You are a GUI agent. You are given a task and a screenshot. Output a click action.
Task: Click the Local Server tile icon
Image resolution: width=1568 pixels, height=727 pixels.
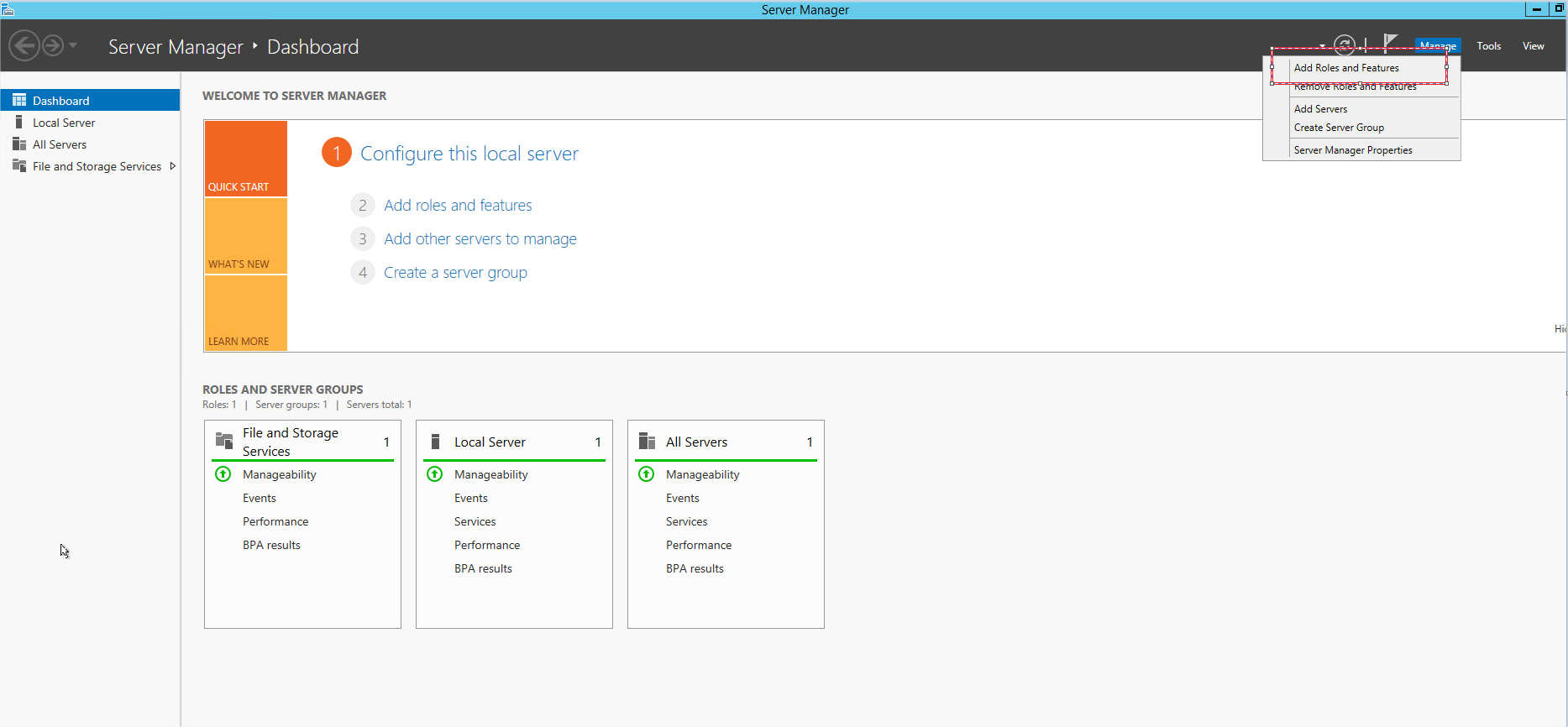coord(435,442)
